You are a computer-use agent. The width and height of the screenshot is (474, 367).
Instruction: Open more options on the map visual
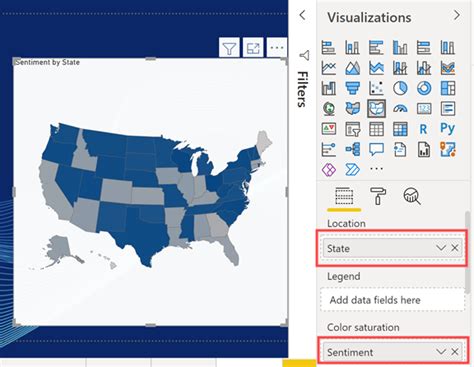[x=277, y=48]
